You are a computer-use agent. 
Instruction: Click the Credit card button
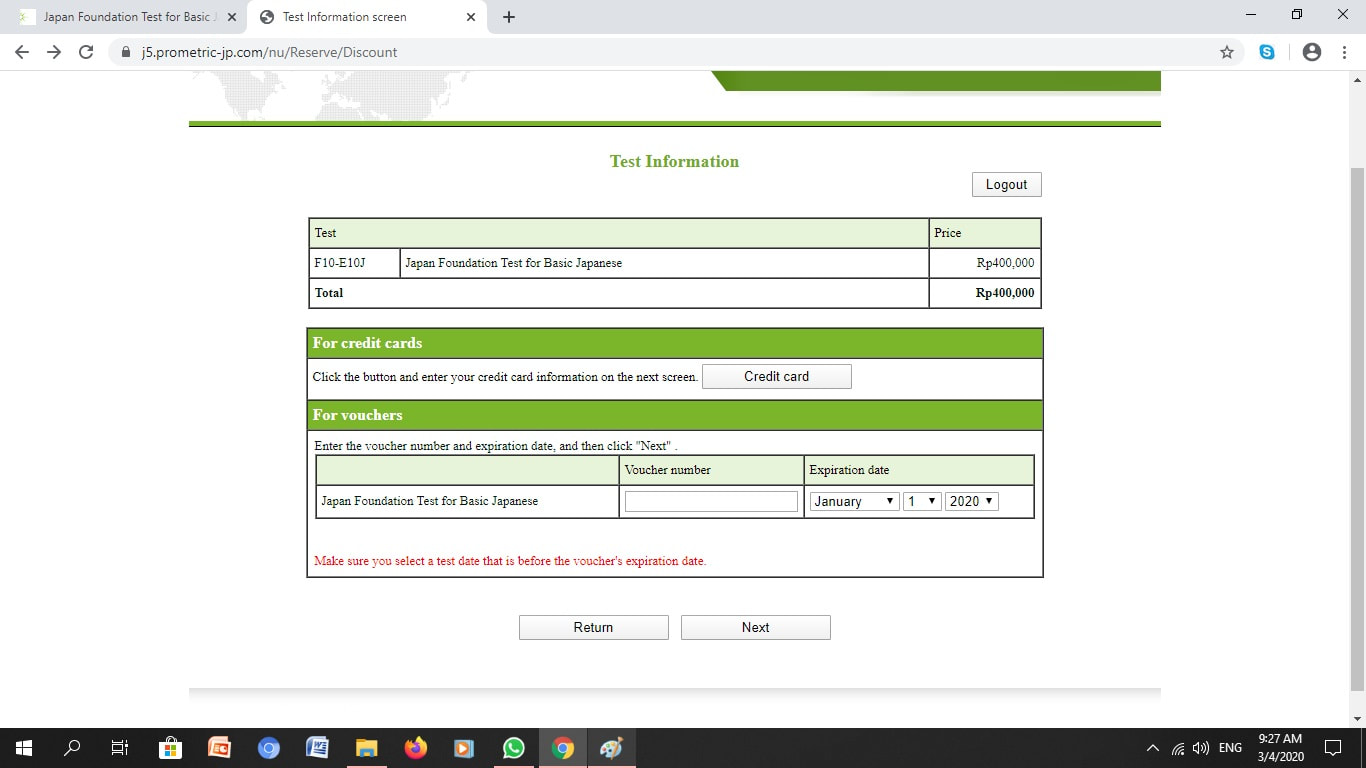[777, 376]
